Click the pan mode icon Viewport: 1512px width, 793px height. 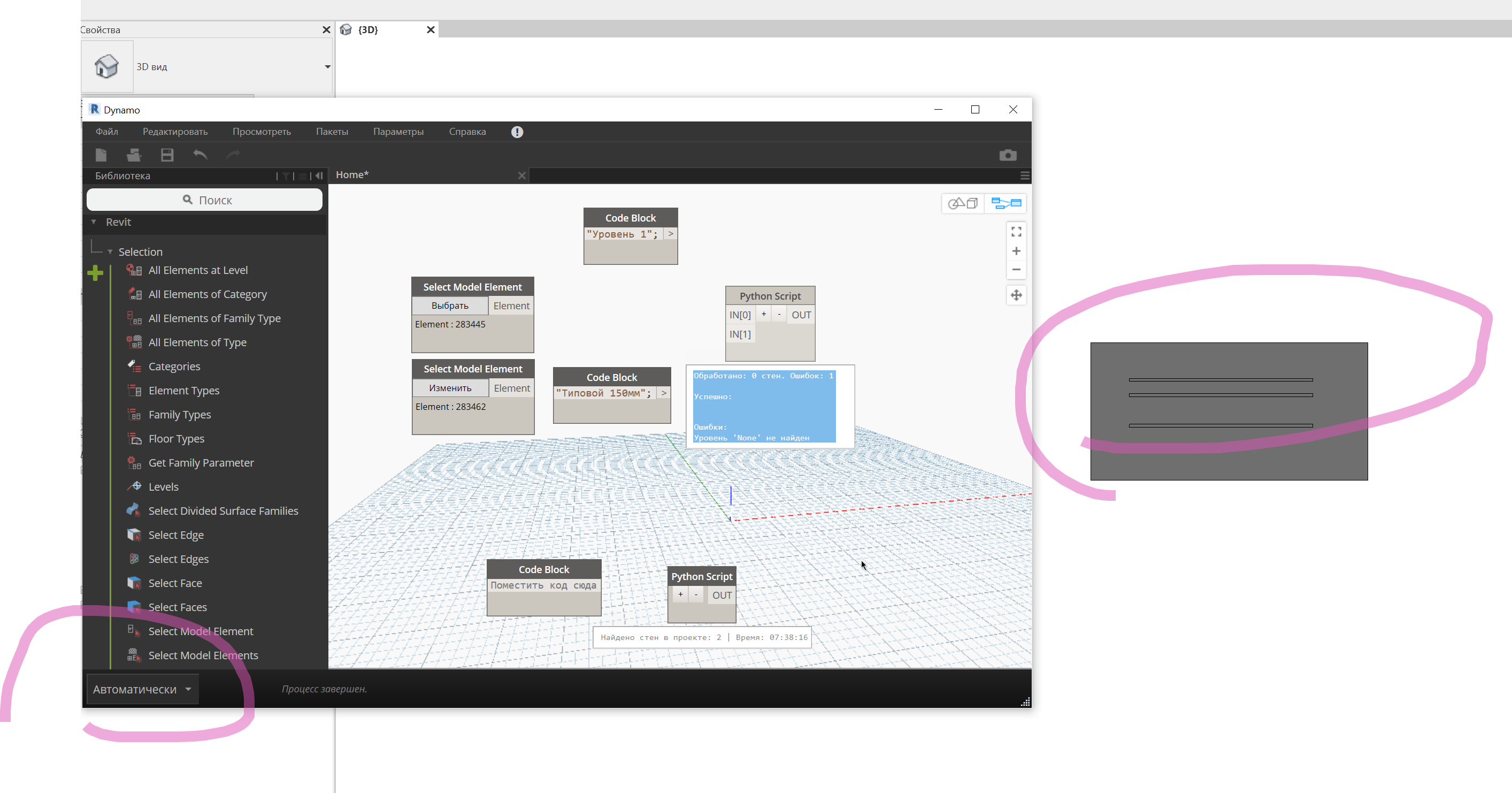1016,295
